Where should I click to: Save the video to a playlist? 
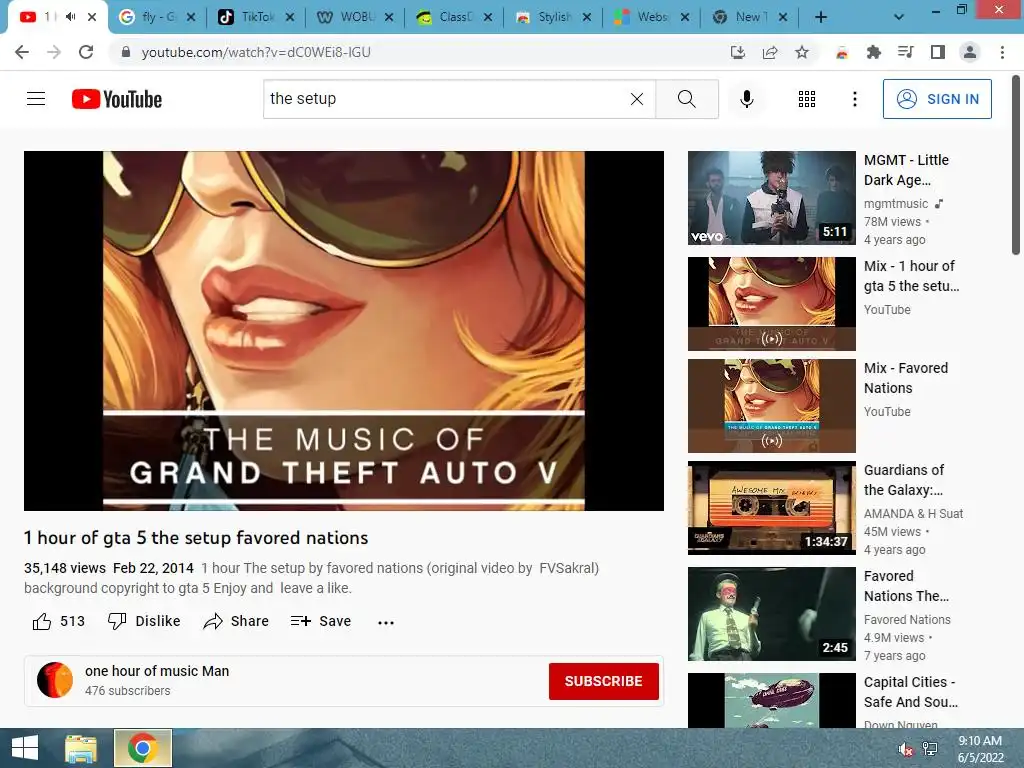pos(321,621)
